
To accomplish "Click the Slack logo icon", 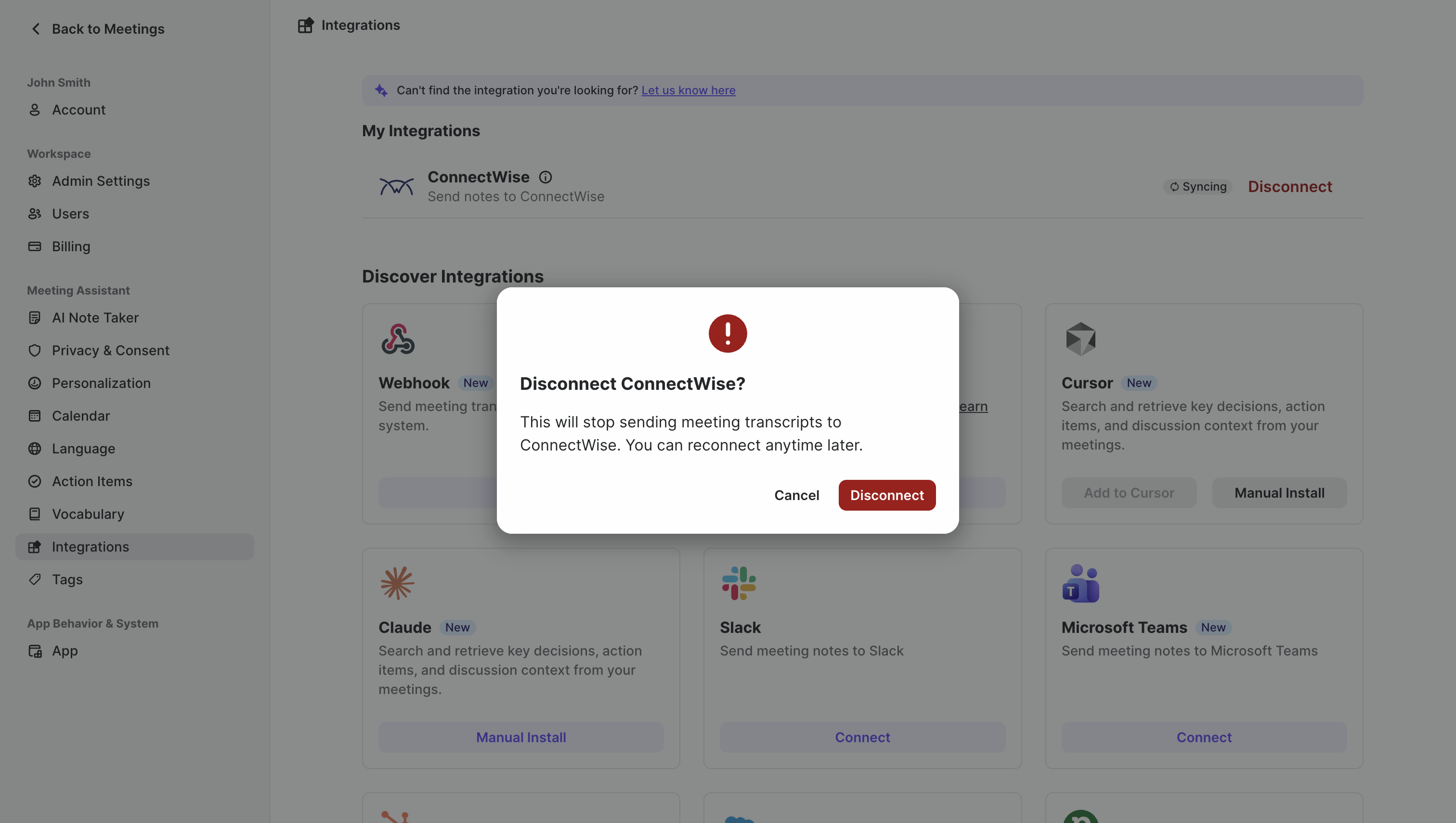I will point(739,583).
